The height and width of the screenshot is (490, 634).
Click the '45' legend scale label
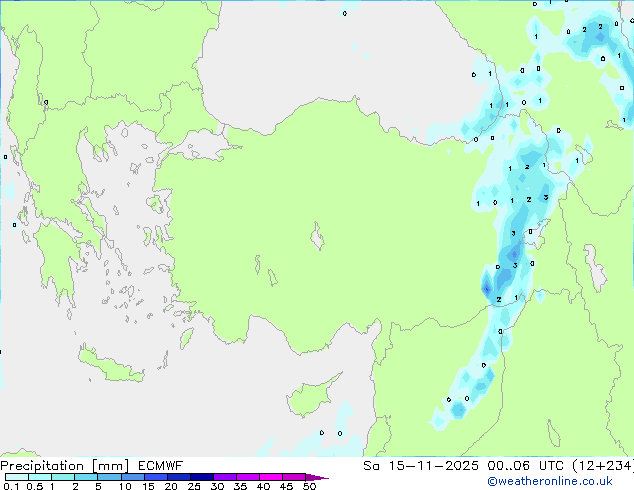pyautogui.click(x=286, y=486)
